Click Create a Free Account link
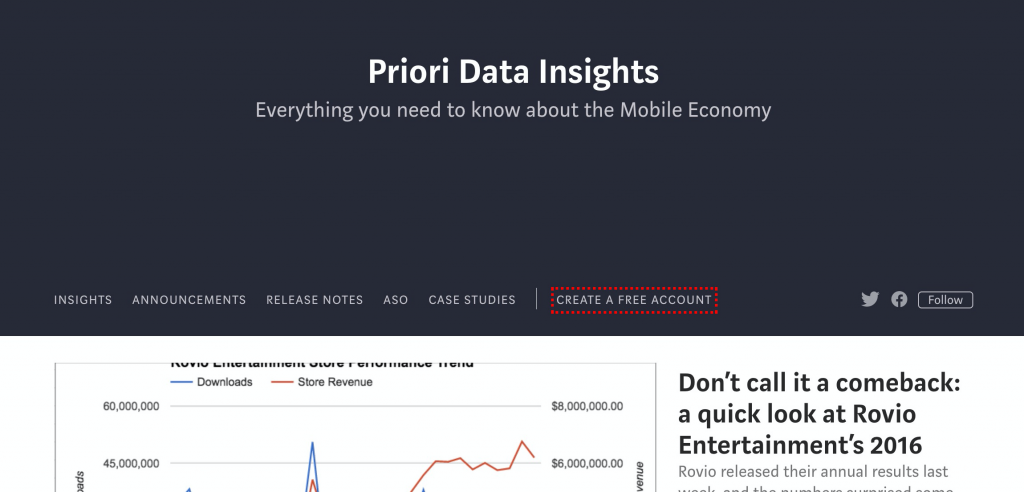 pos(634,300)
